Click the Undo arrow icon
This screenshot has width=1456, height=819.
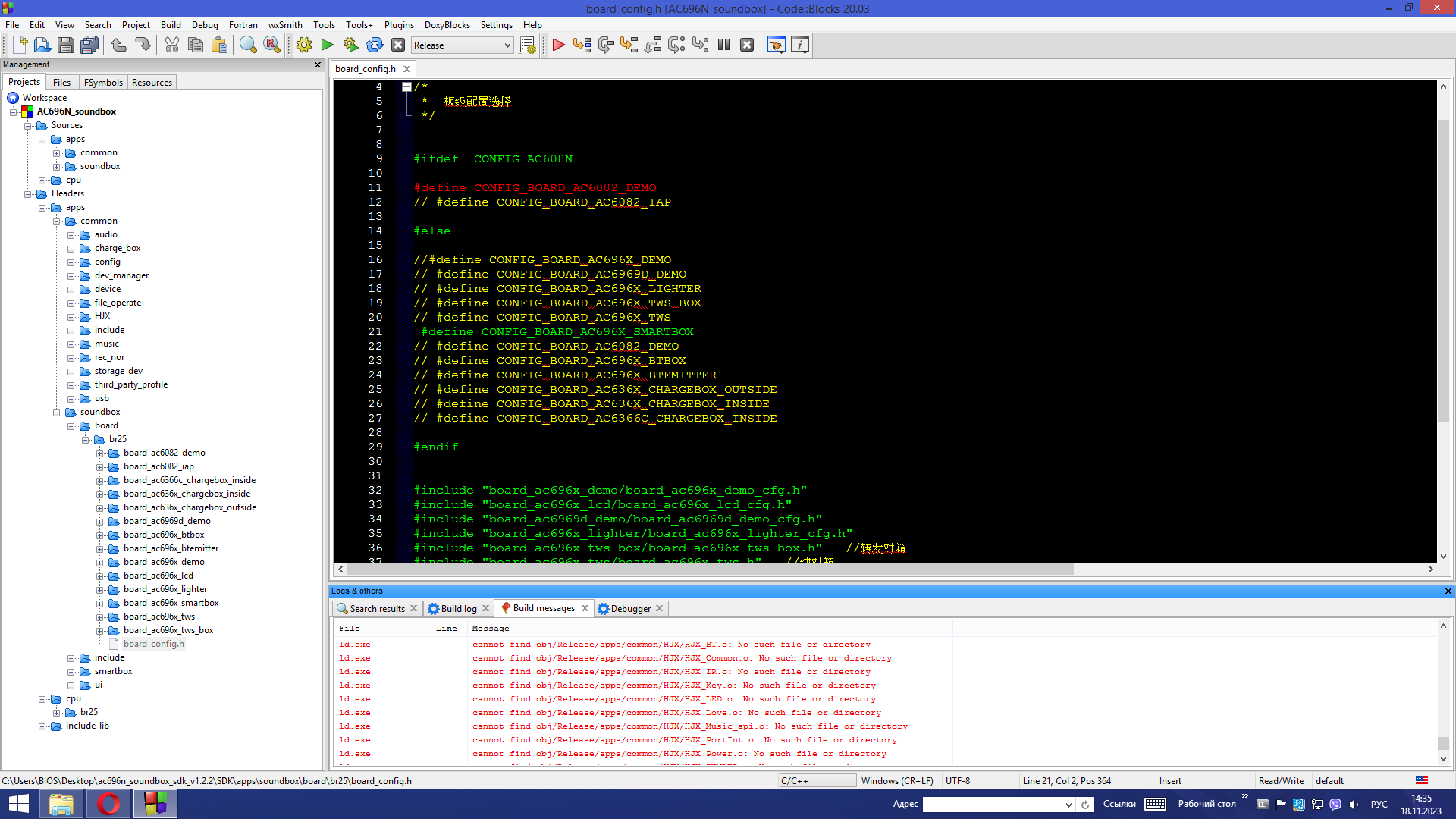coord(119,45)
